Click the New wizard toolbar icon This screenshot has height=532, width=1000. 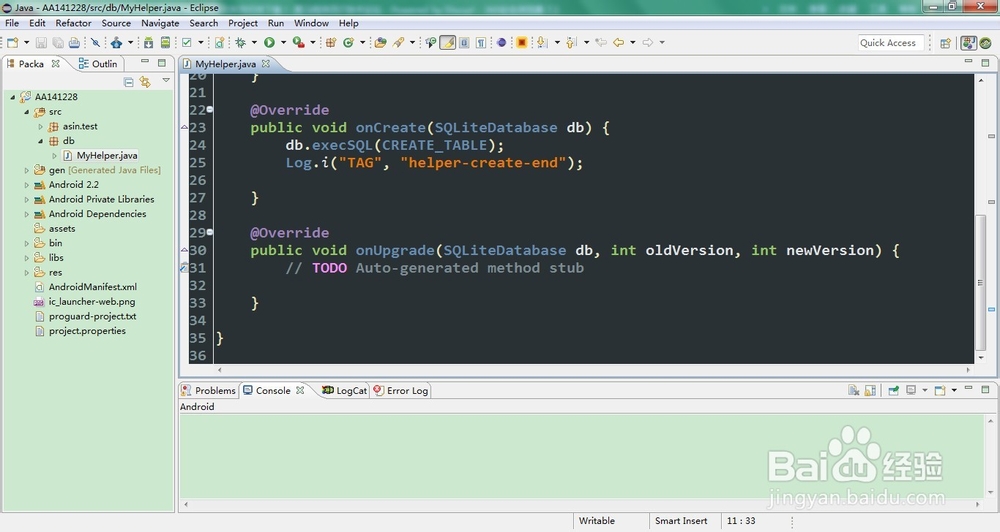click(x=12, y=43)
